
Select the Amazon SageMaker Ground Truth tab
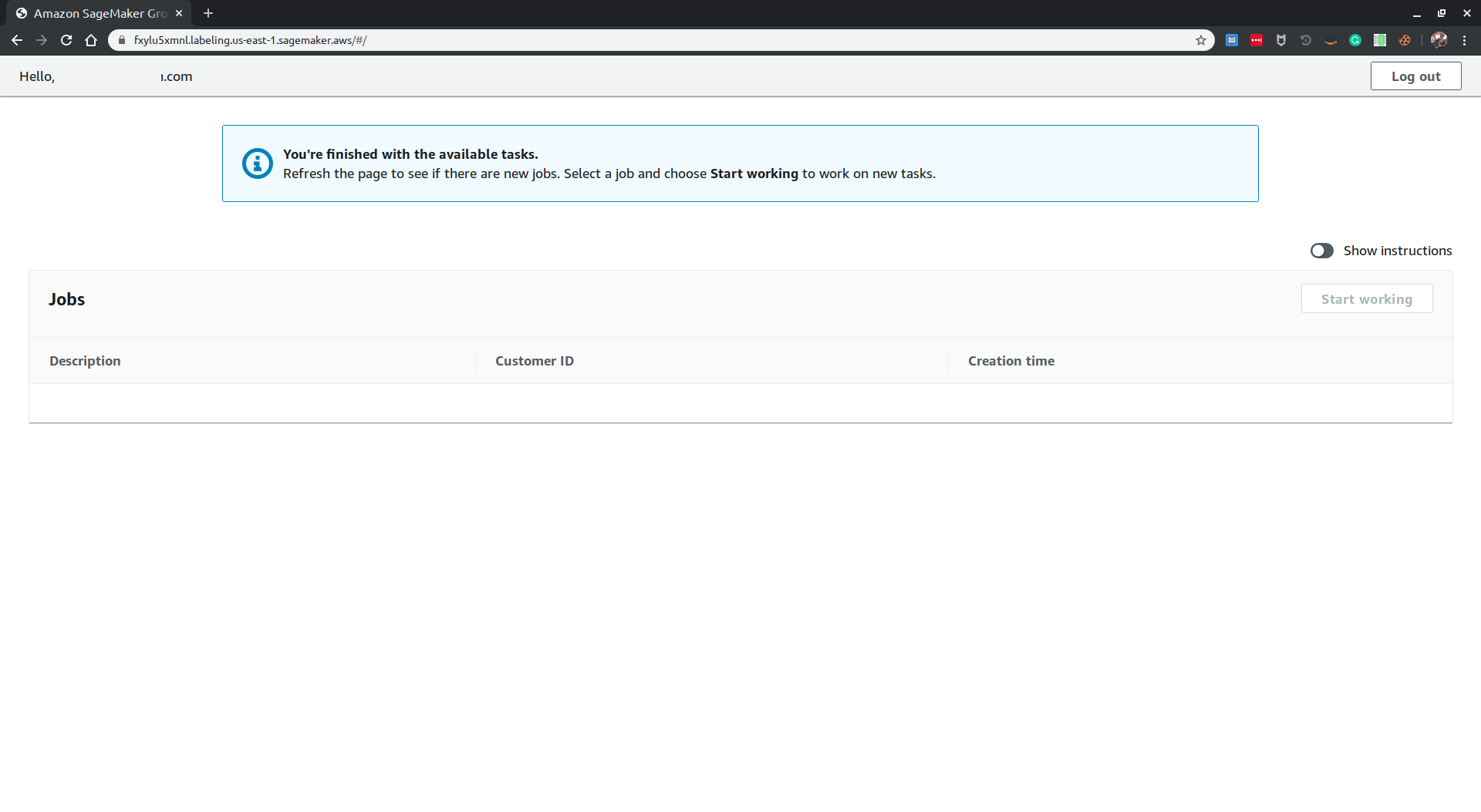tap(100, 13)
